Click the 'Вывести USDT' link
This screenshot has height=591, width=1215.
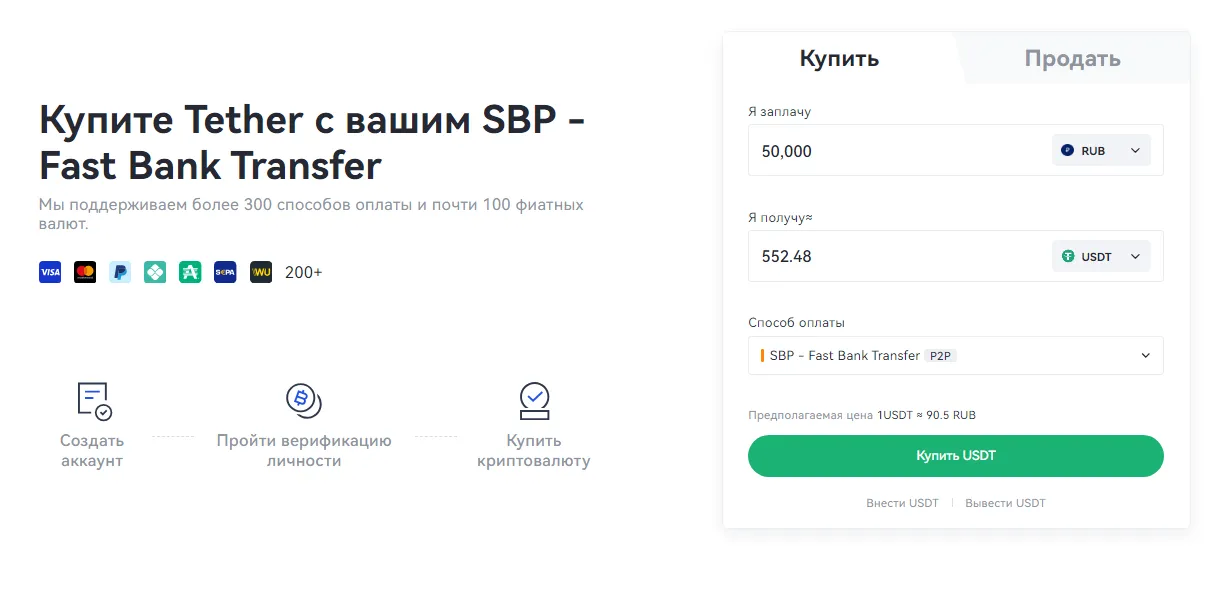point(1006,503)
